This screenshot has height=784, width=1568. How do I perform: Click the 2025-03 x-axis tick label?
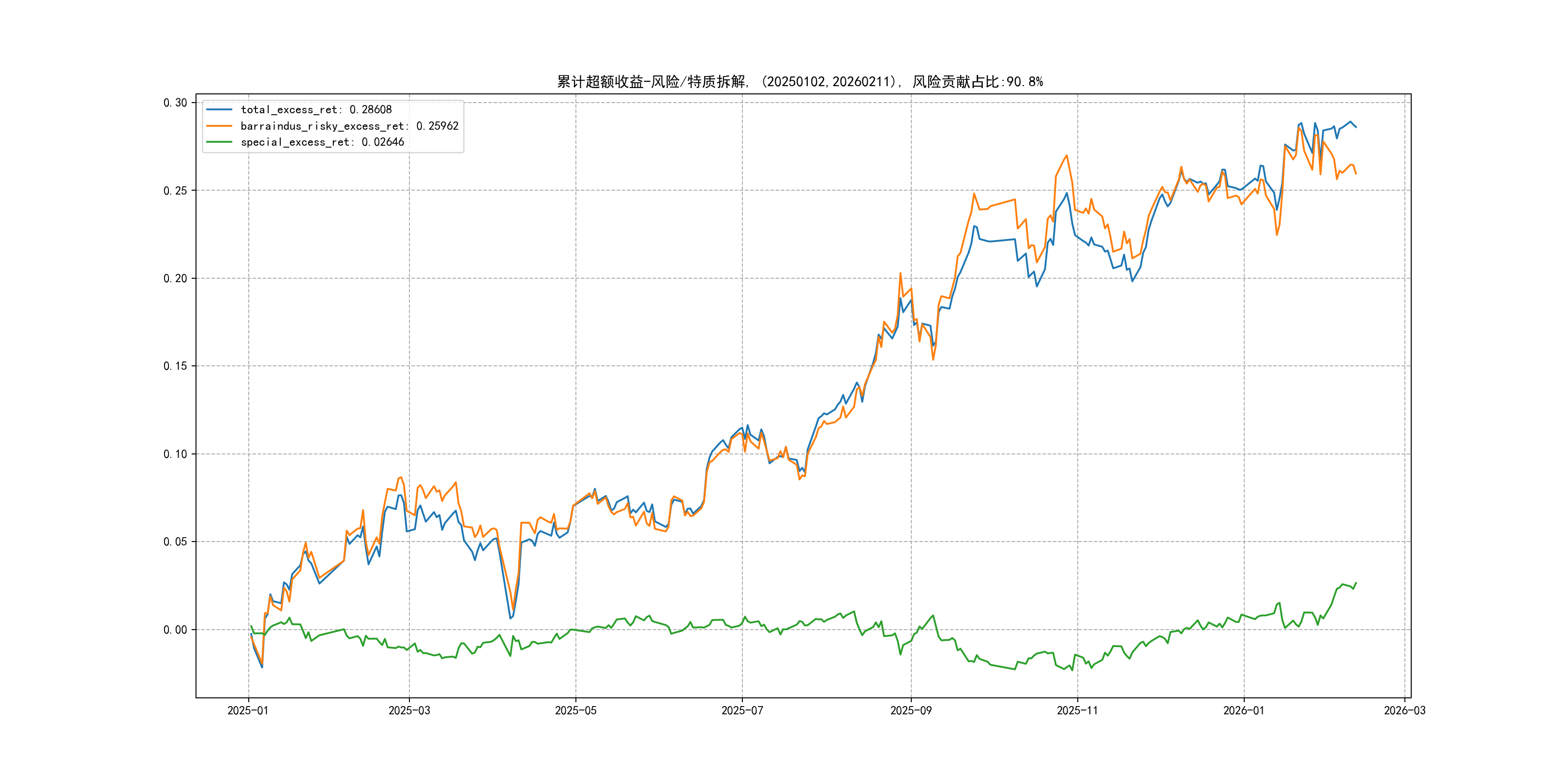click(409, 710)
